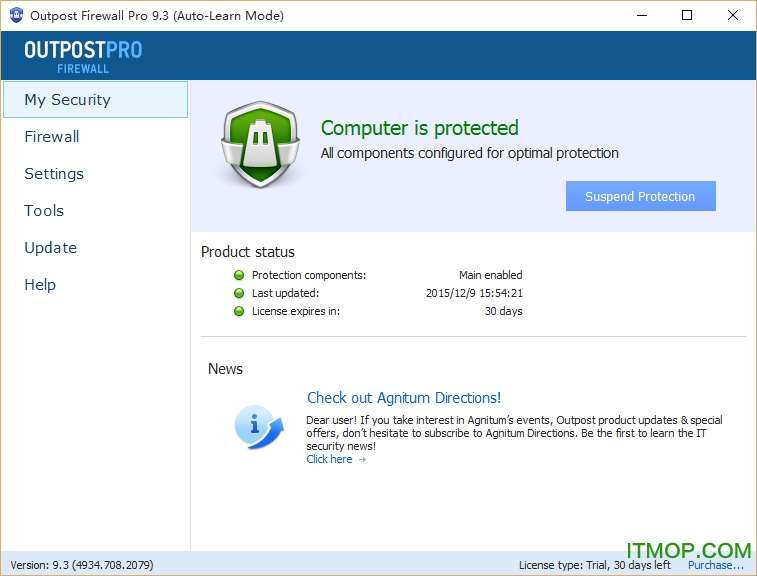Click the Main enabled protection status value
This screenshot has height=576, width=757.
click(x=490, y=275)
